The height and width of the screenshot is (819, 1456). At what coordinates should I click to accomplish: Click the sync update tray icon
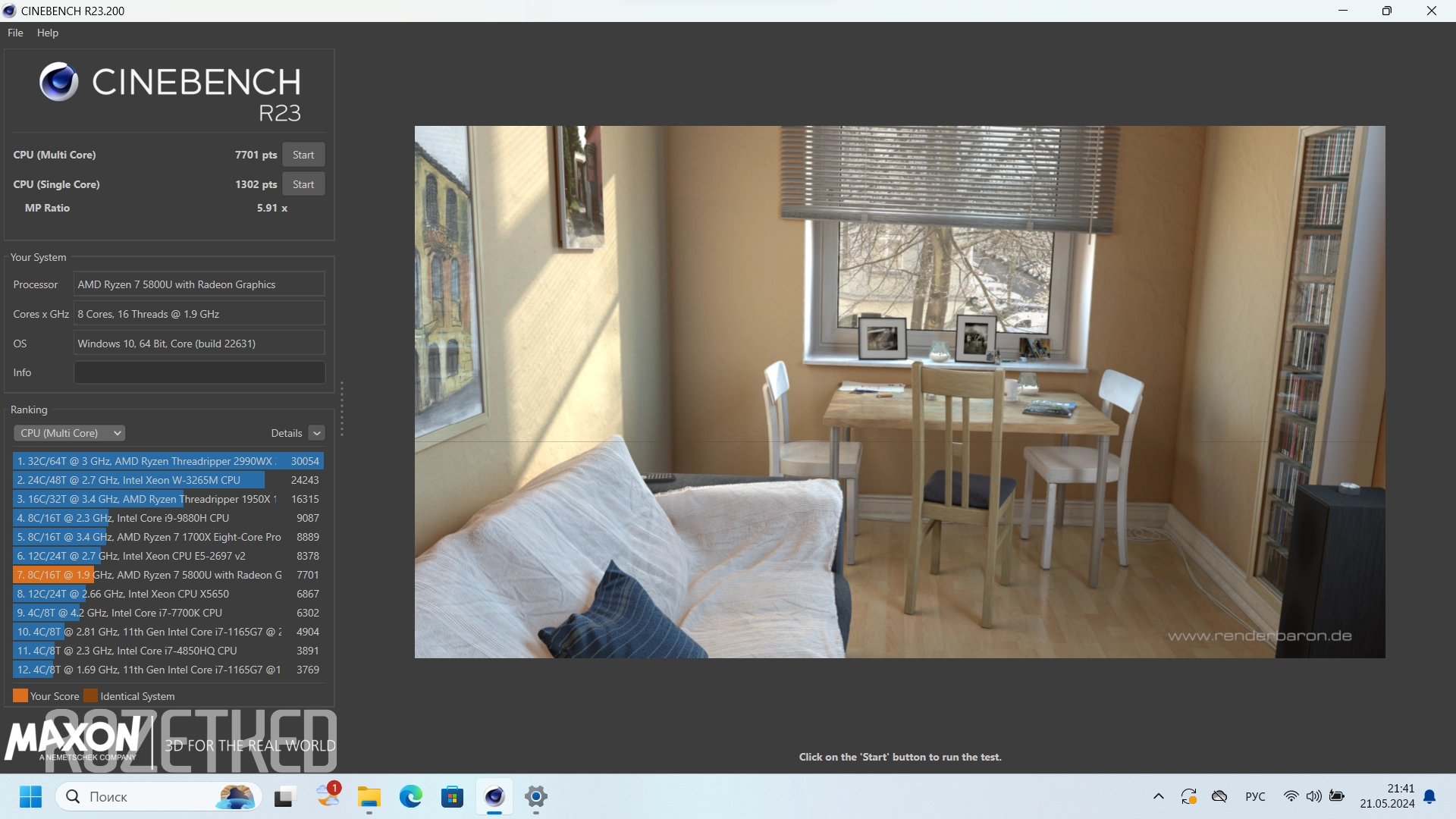click(1188, 796)
